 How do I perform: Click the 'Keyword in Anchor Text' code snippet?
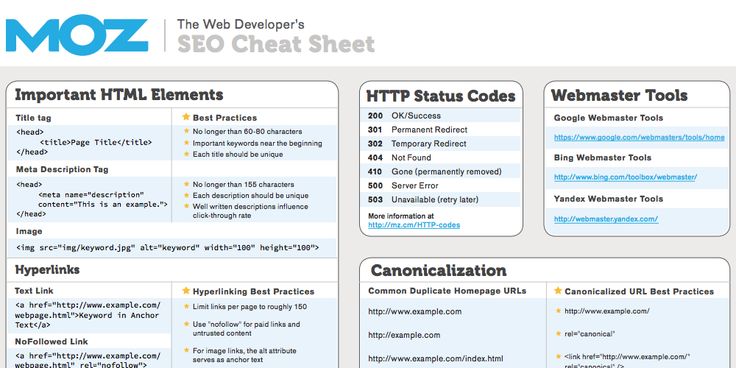coord(87,320)
